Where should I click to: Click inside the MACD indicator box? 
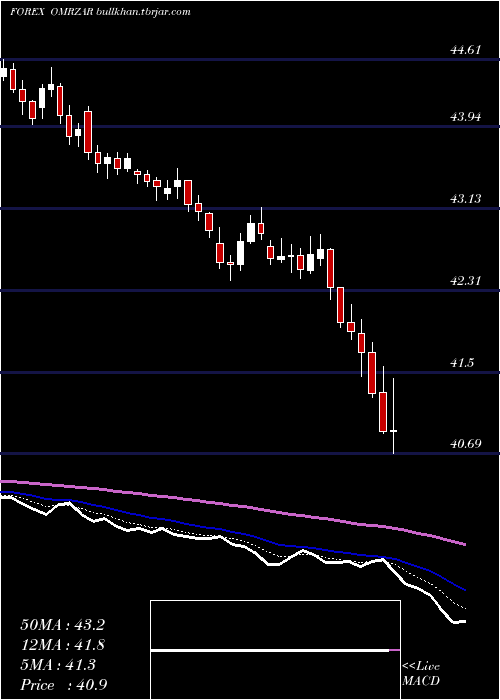275,650
